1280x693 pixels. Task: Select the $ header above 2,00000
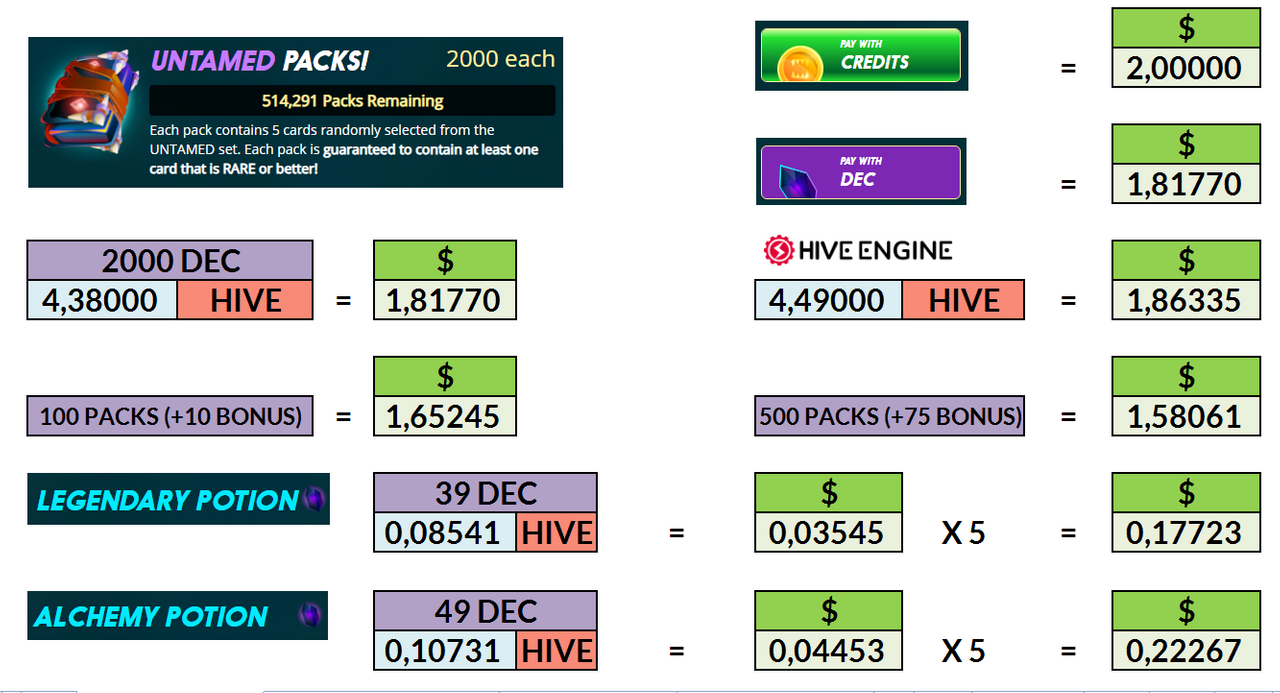1186,27
